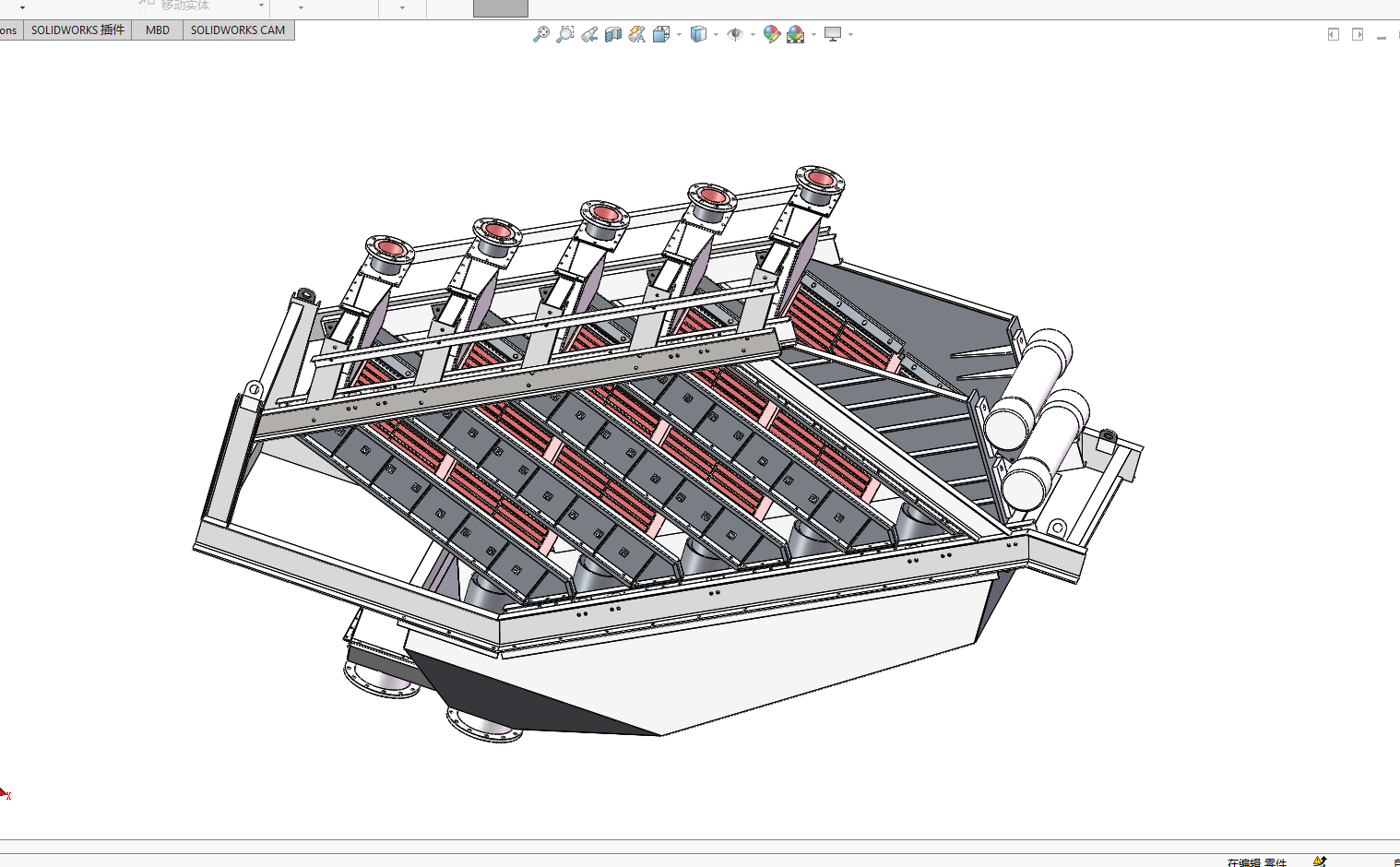The height and width of the screenshot is (867, 1400).
Task: Click the View Orientation cube icon
Action: 661,34
